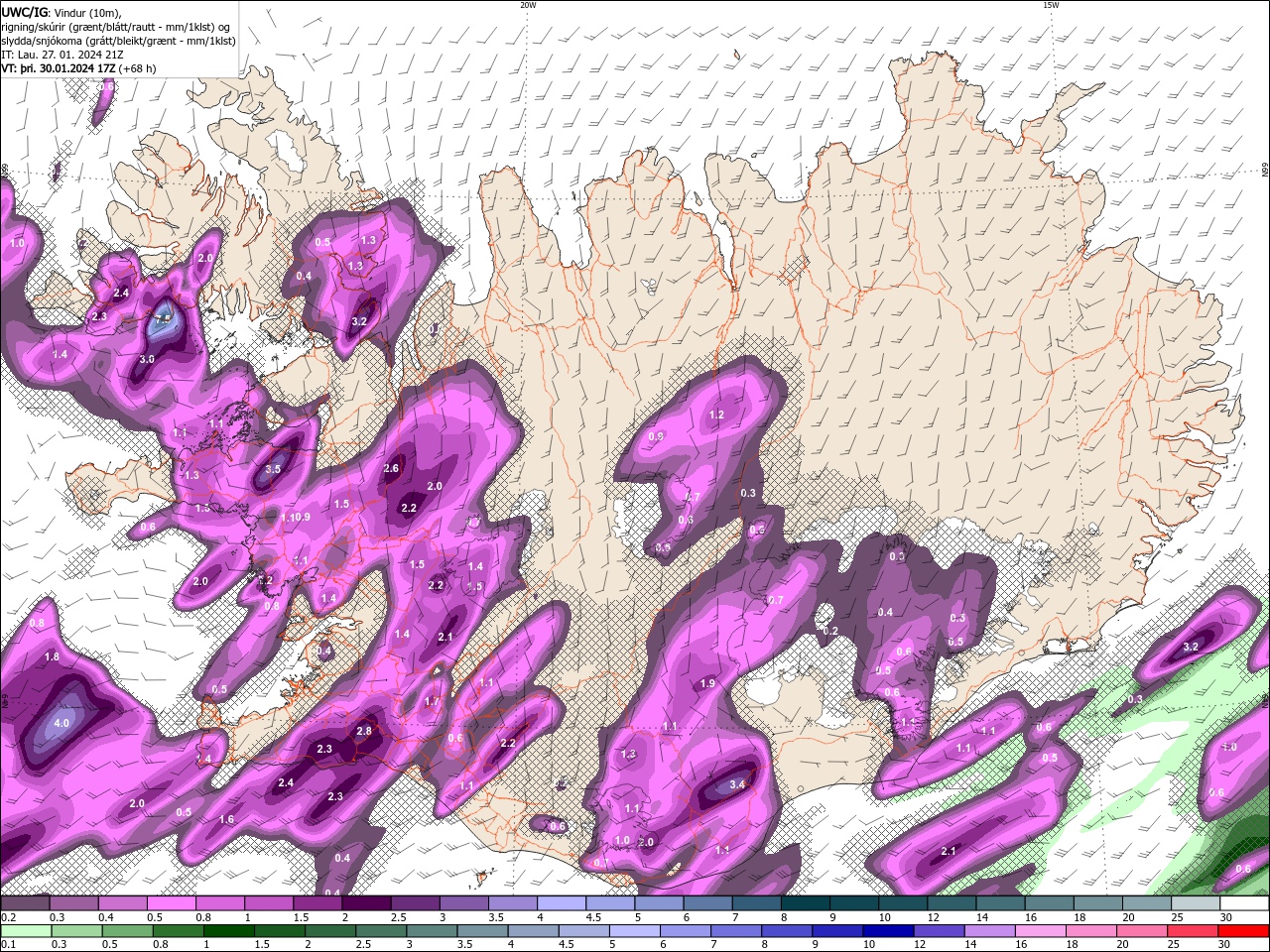Click the 3.5 value on the map
The image size is (1270, 952).
(x=274, y=469)
